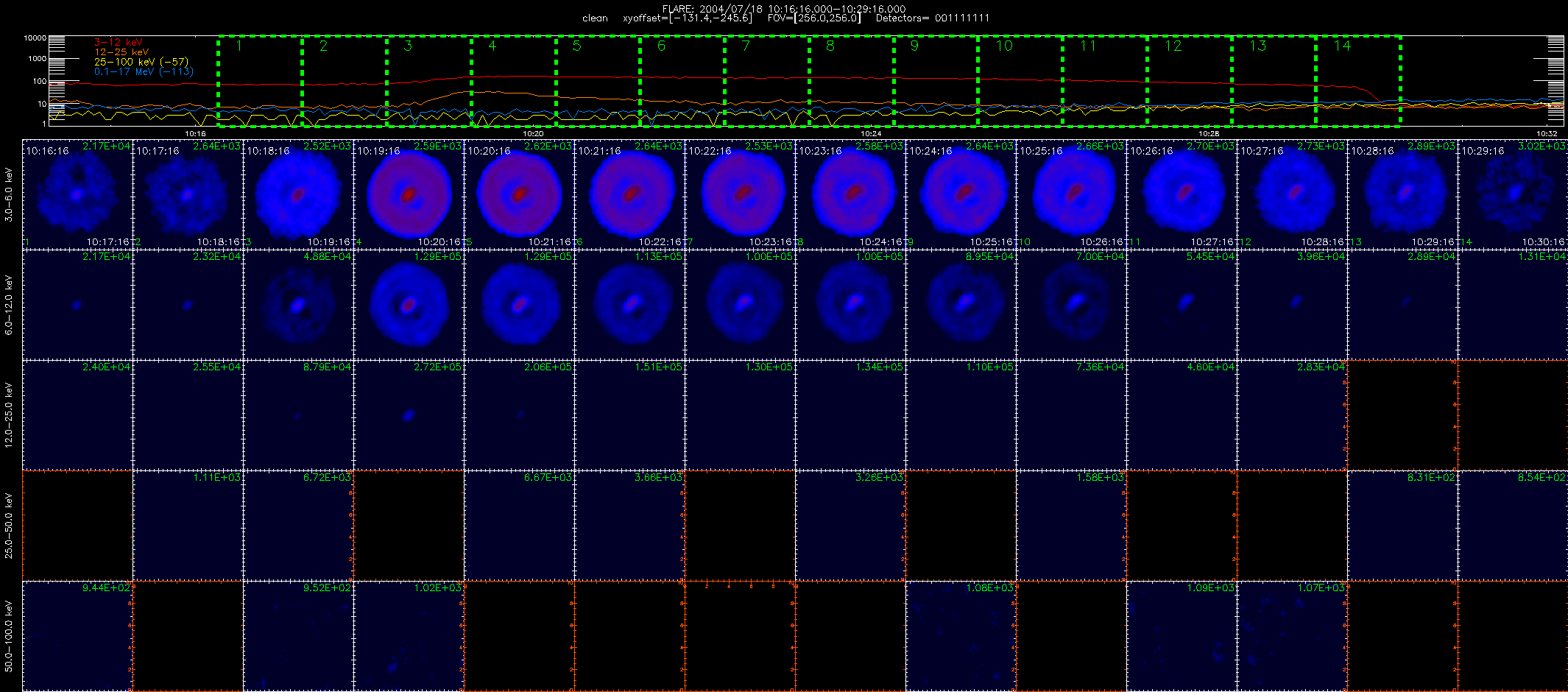The image size is (1568, 692).
Task: Click the 'clean' algorithm label
Action: (595, 18)
